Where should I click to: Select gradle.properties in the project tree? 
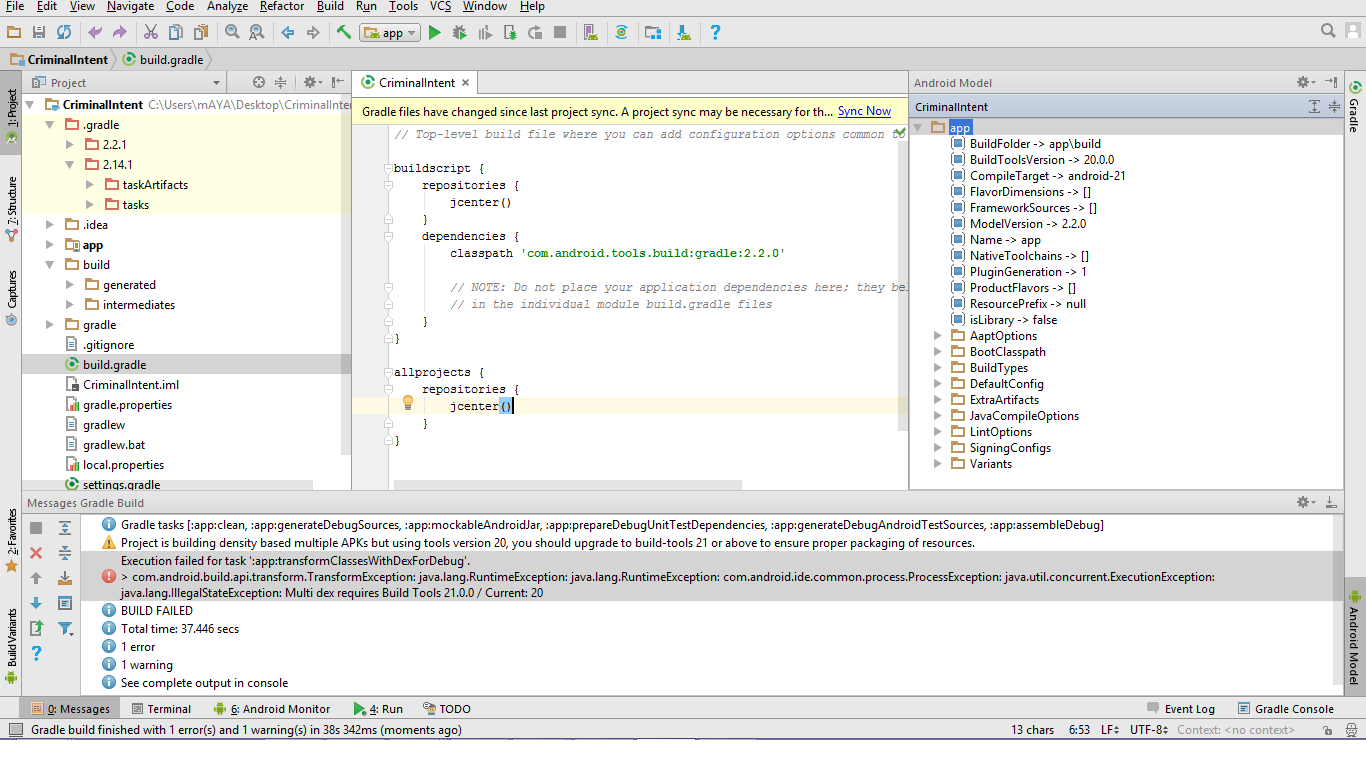(x=127, y=405)
